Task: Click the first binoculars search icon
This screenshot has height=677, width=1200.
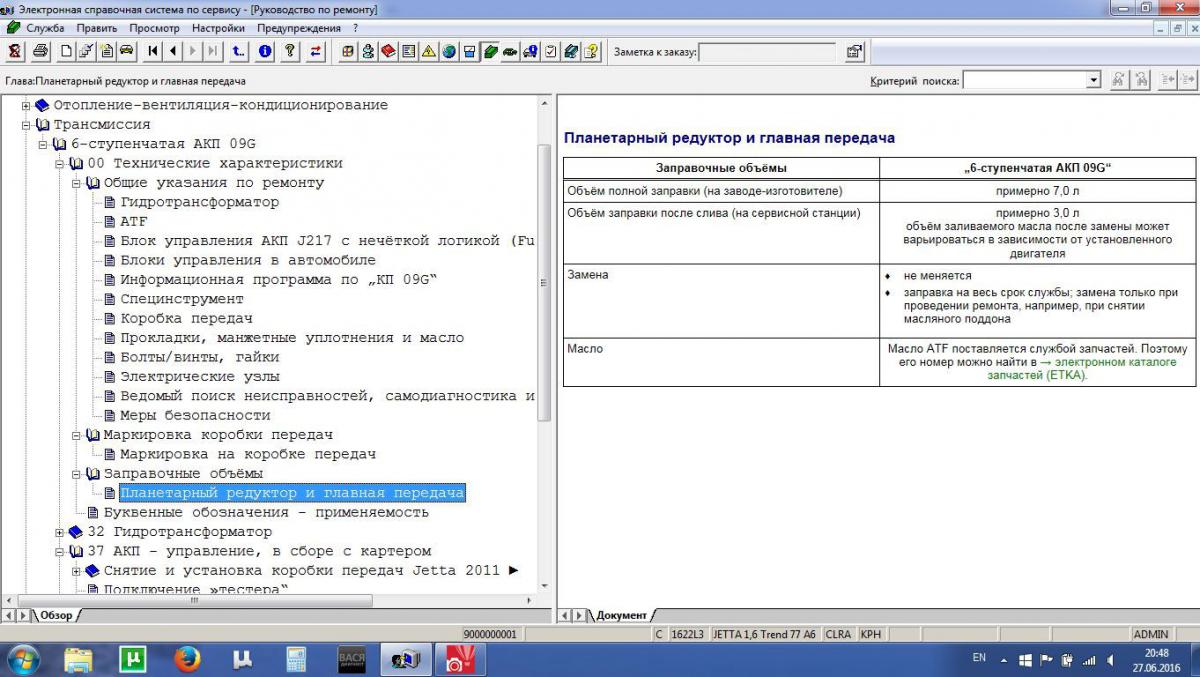Action: point(1119,80)
